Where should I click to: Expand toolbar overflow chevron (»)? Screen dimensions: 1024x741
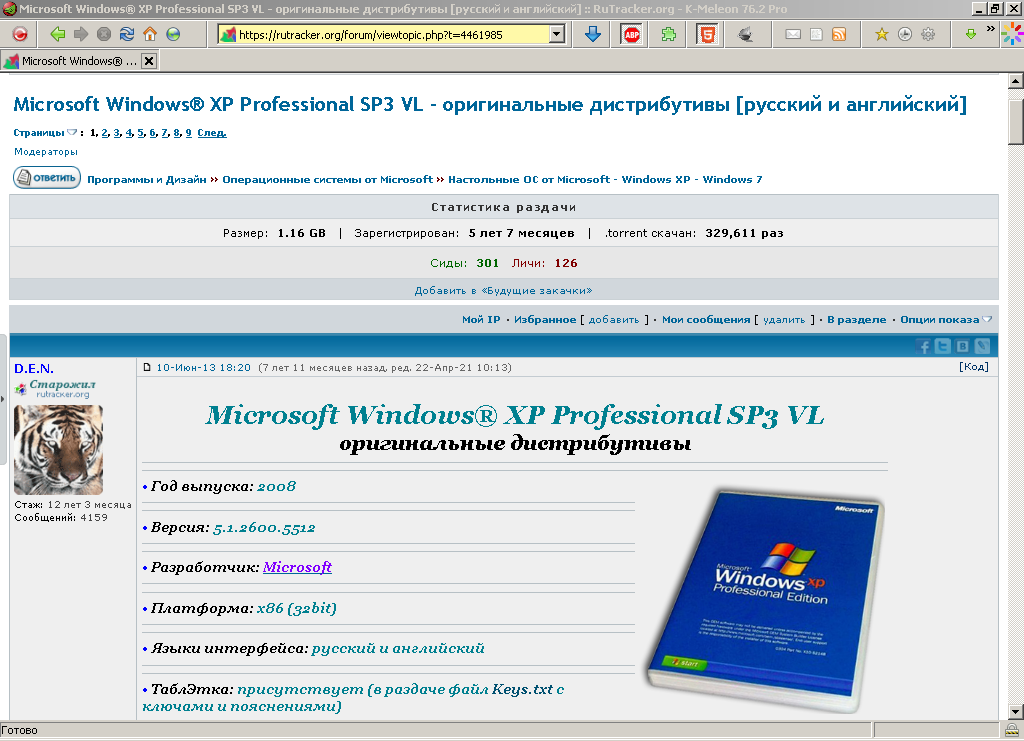(991, 29)
